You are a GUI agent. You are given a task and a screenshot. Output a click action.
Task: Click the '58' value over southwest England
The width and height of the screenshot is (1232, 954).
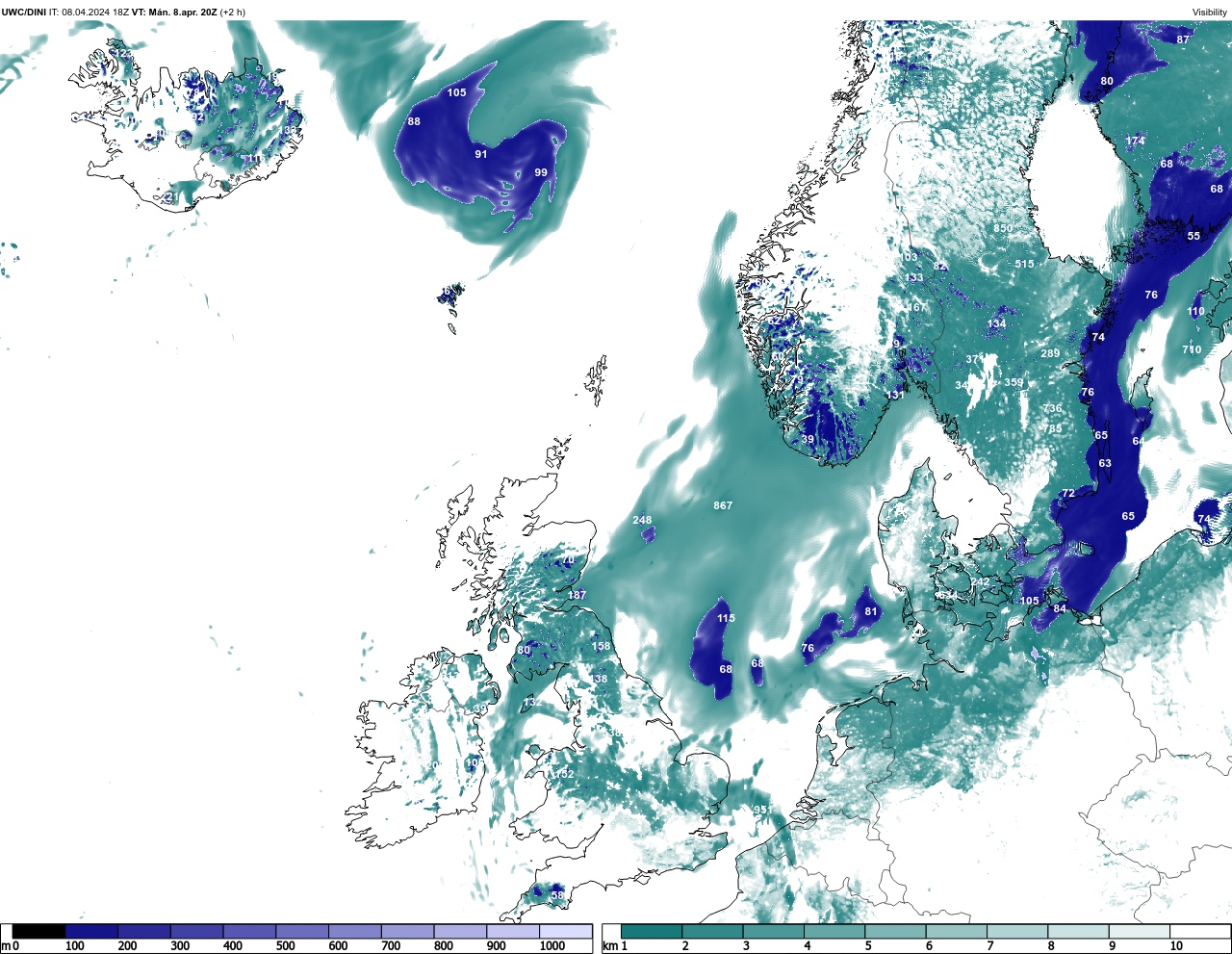click(x=556, y=895)
